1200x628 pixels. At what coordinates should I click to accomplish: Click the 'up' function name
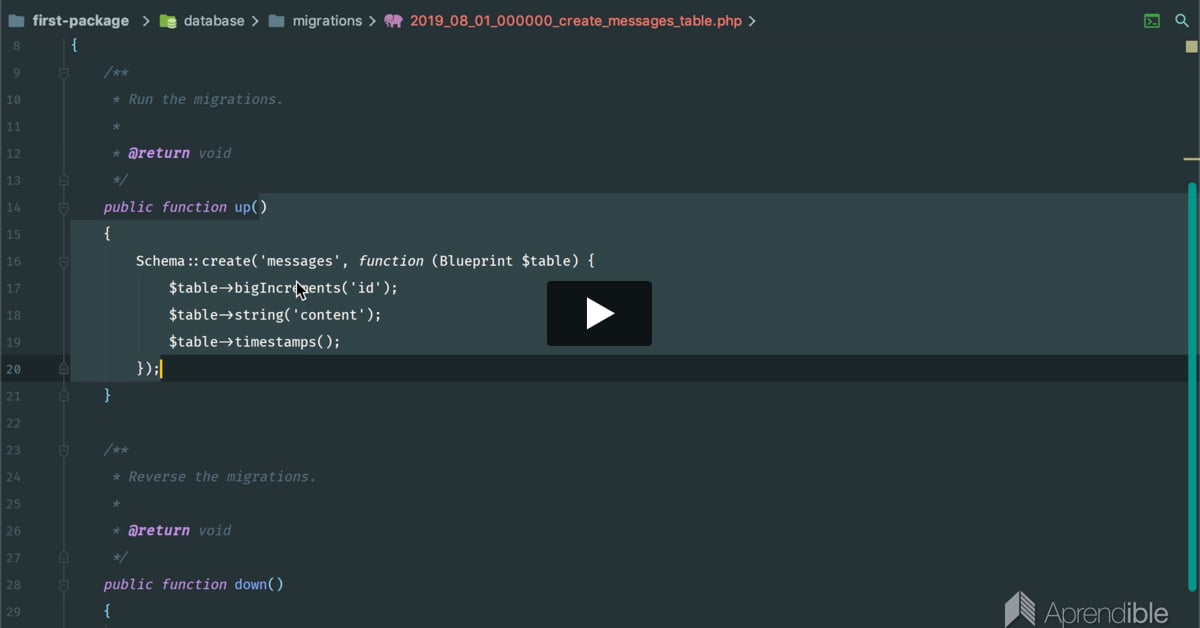[243, 207]
